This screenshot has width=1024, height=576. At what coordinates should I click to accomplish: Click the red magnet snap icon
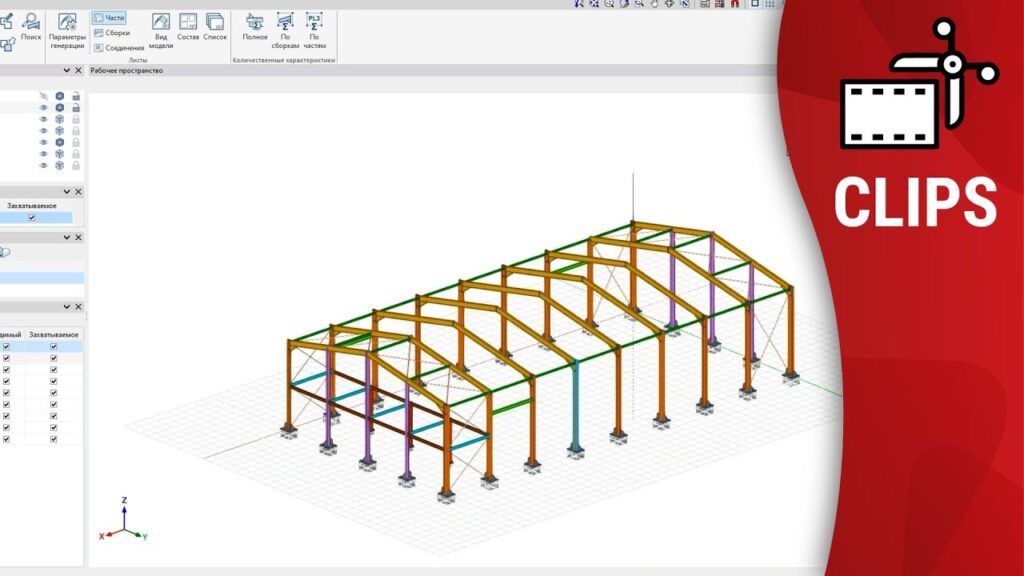733,4
